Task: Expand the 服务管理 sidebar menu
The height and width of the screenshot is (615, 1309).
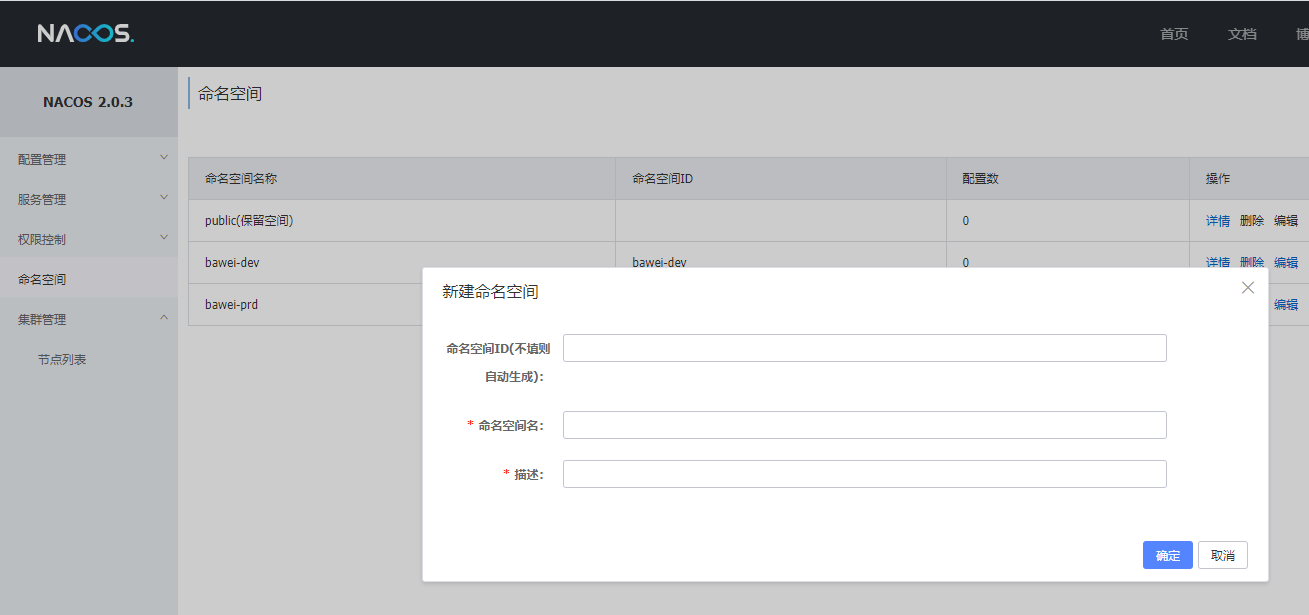Action: click(x=88, y=199)
